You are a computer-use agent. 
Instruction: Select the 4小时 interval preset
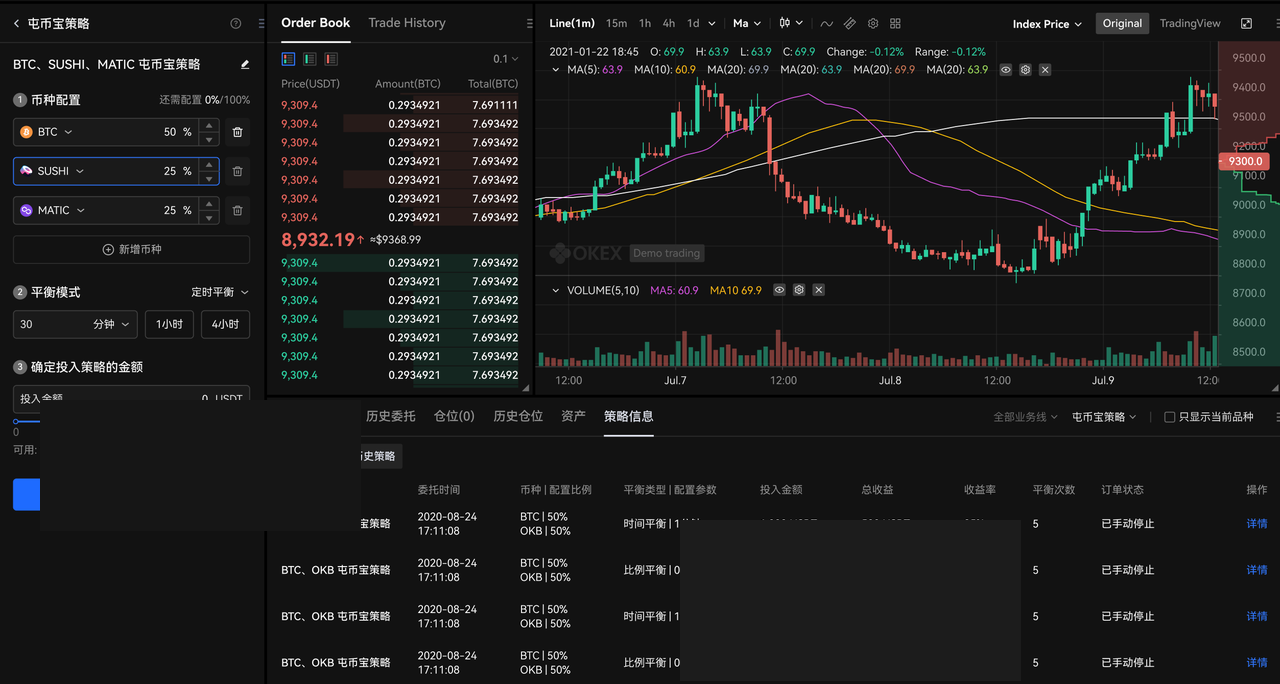(225, 324)
